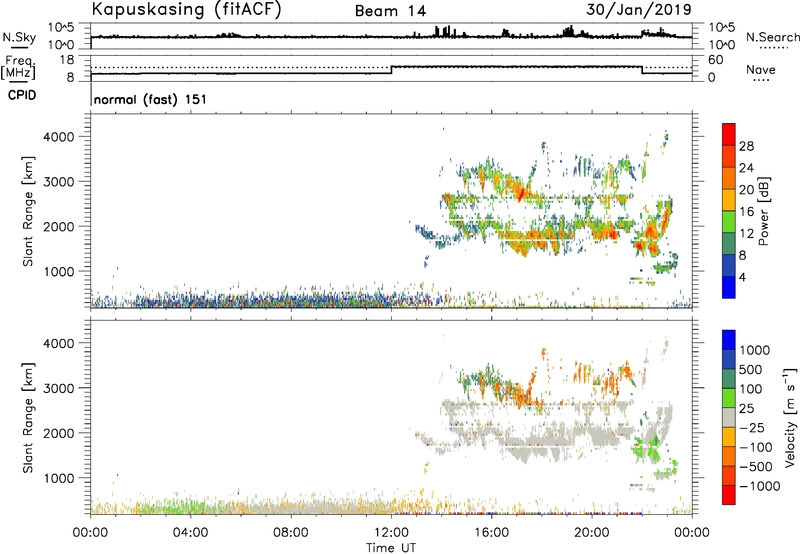Click the 30/Jan/2019 date label
Screen dimensions: 800x554
(x=639, y=9)
